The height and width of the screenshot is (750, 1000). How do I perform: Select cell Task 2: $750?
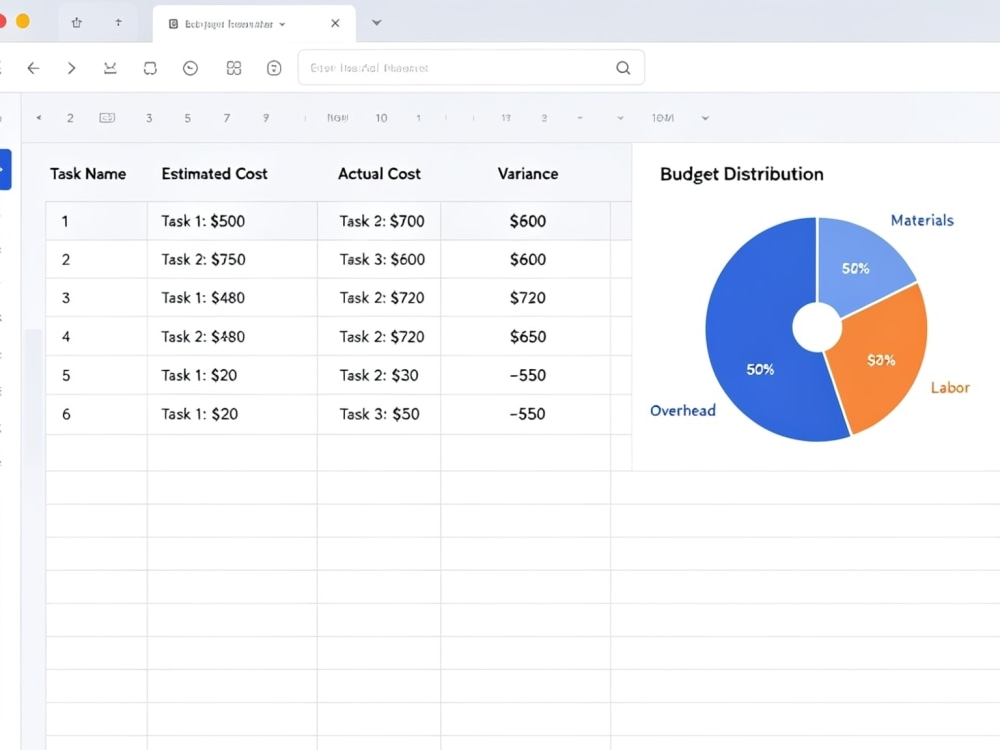(232, 259)
